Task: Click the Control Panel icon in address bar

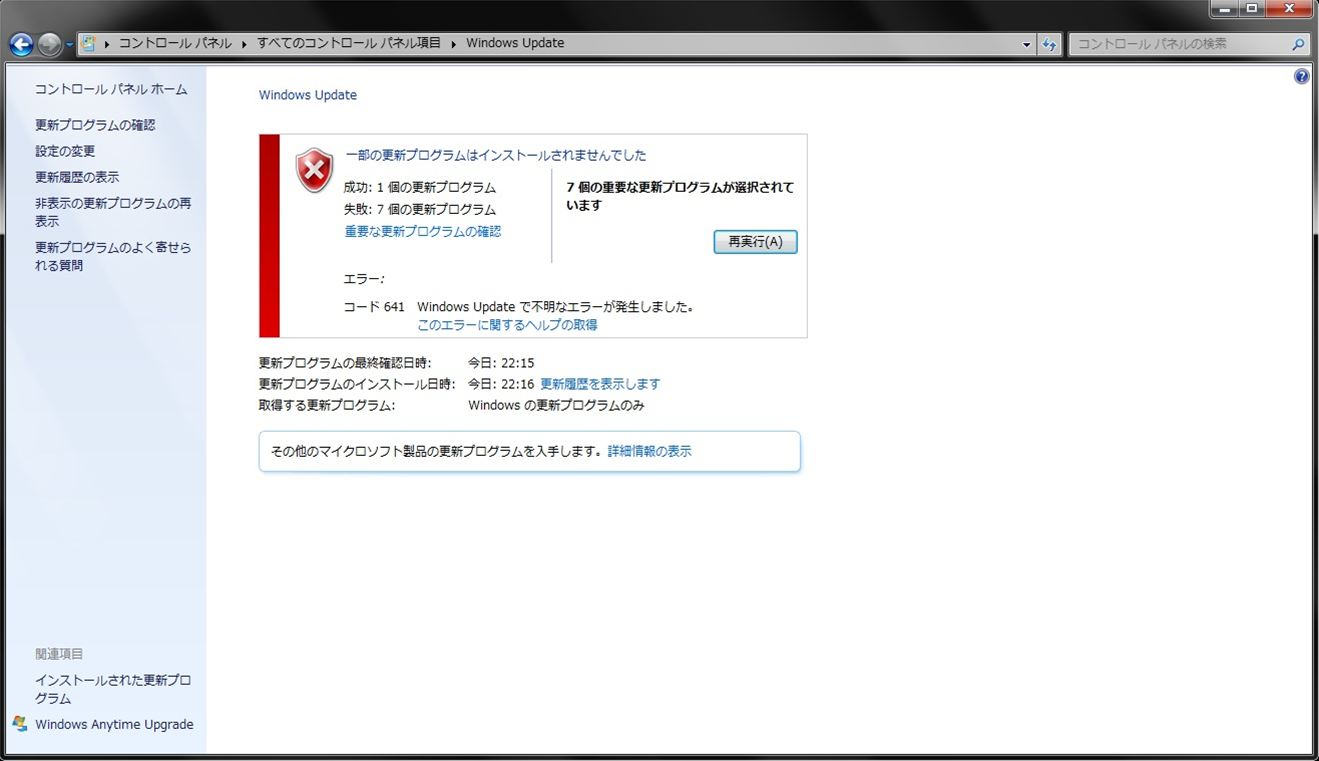Action: [x=88, y=44]
